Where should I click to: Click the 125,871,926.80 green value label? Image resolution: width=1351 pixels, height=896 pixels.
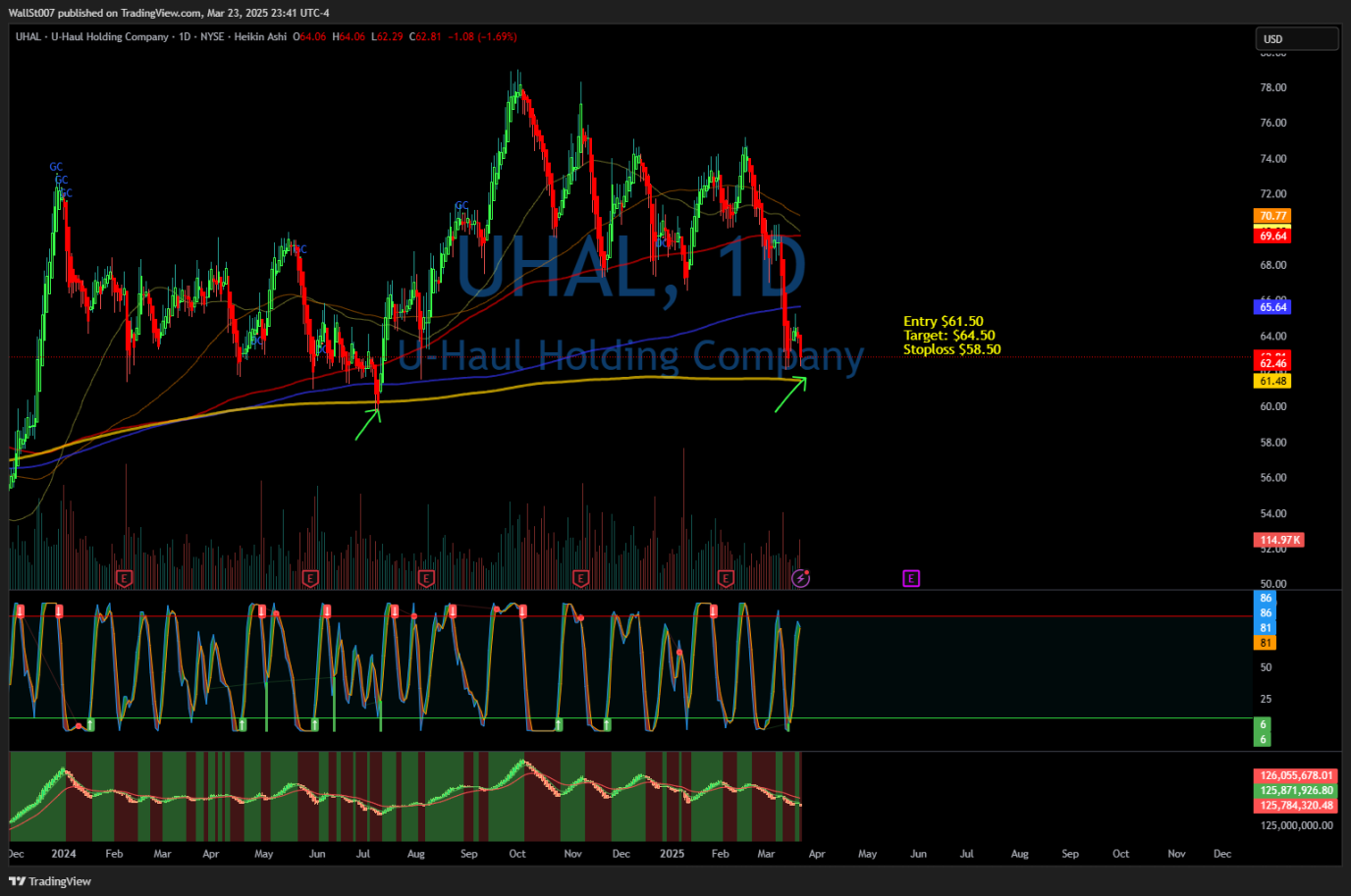[1297, 790]
